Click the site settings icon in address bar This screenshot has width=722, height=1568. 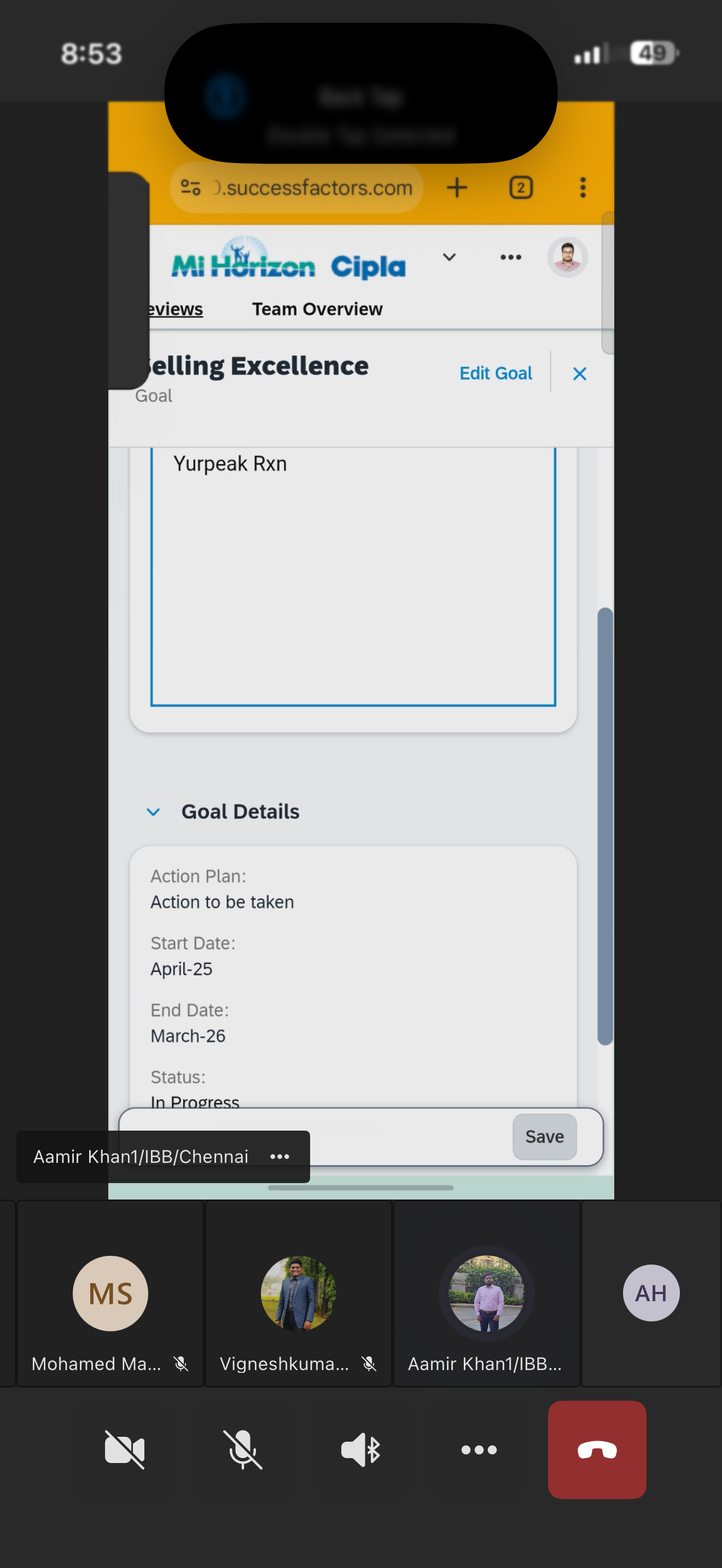point(190,188)
